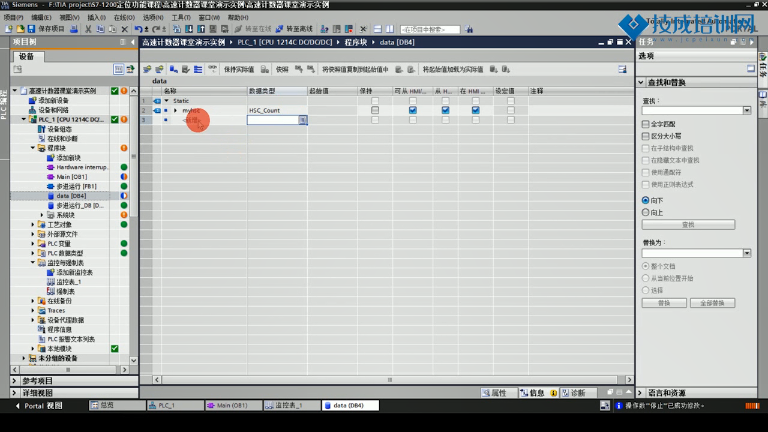Viewport: 768px width, 432px height.
Task: Open the 工具(T) menu
Action: tap(181, 17)
